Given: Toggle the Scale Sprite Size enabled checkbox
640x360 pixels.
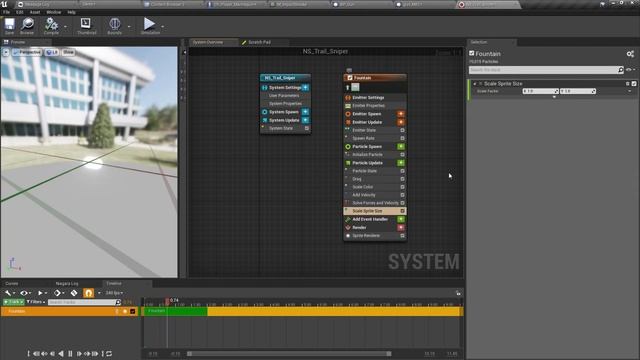Looking at the screenshot, I should (634, 84).
